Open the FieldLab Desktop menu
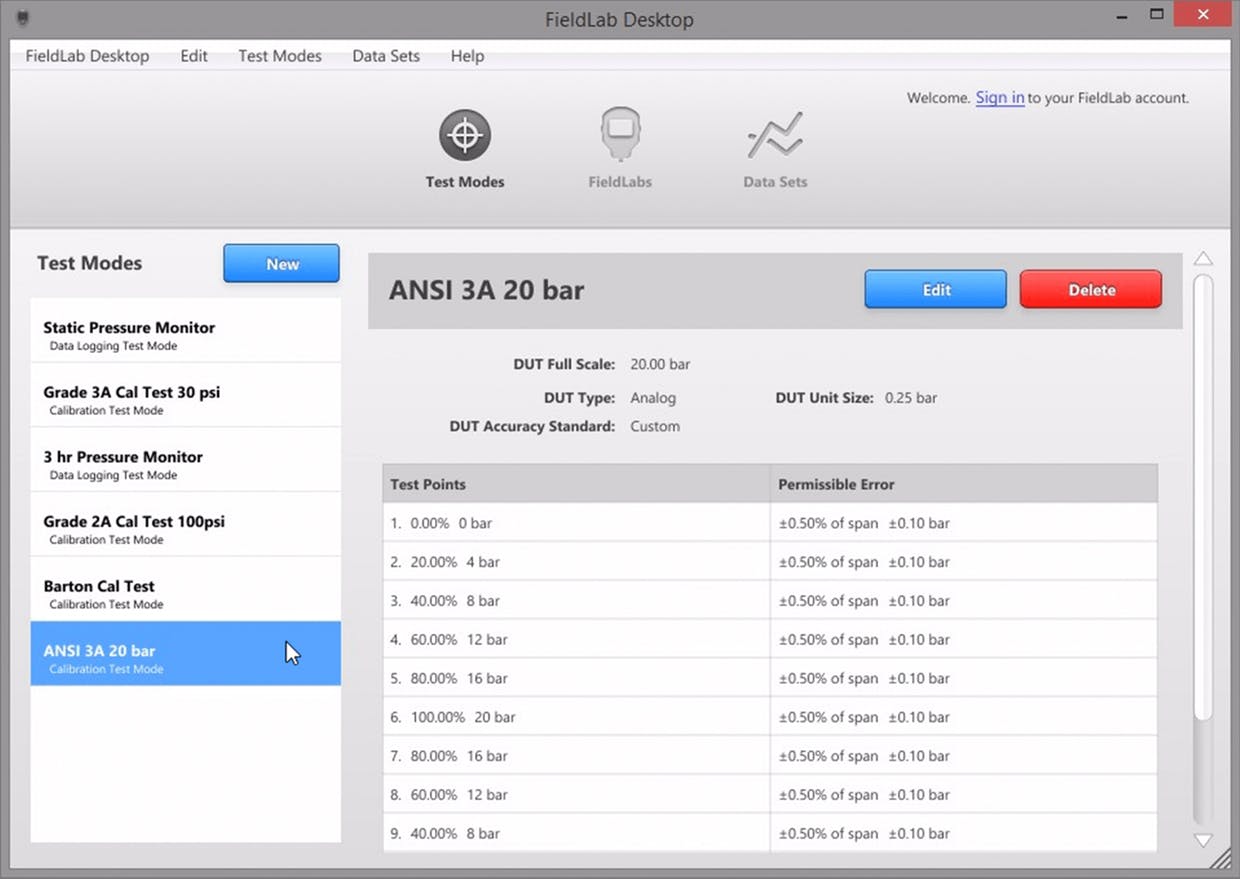The image size is (1240, 879). pos(88,56)
